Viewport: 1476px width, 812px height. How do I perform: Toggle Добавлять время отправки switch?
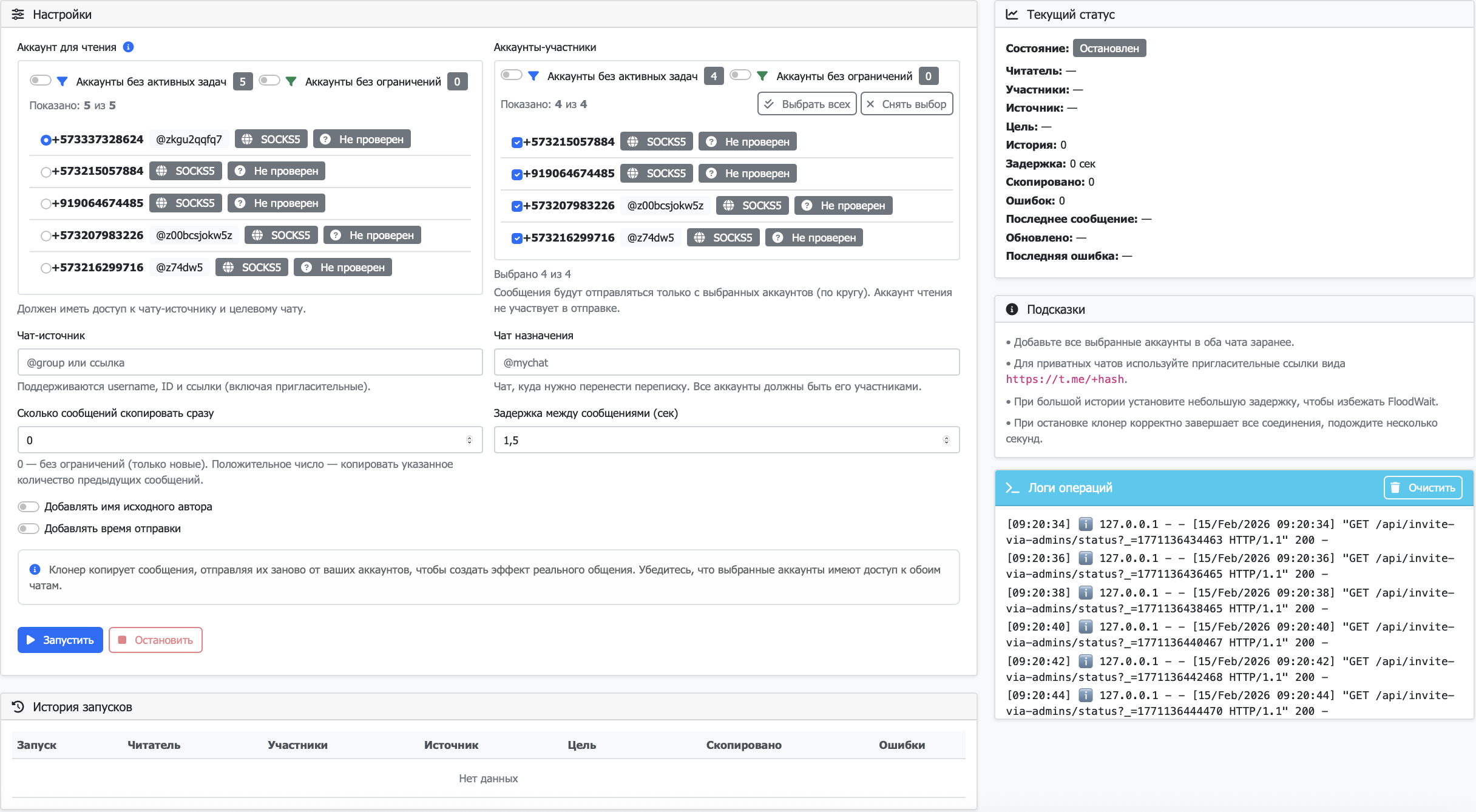[29, 529]
